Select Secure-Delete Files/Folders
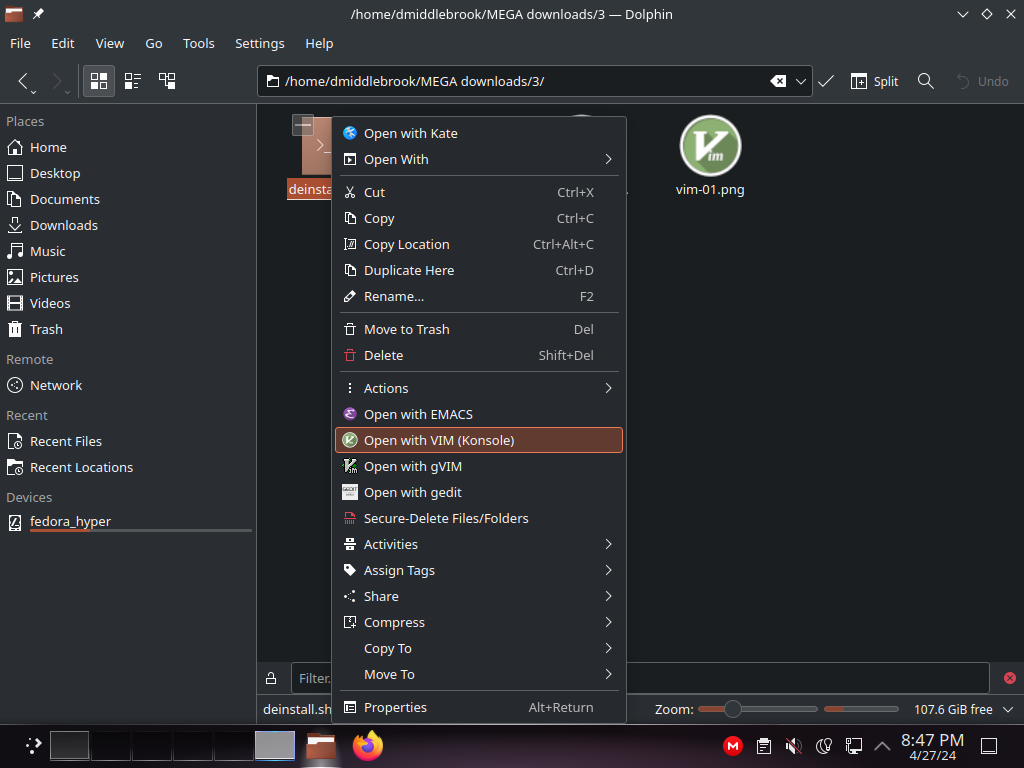1024x768 pixels. [x=479, y=519]
